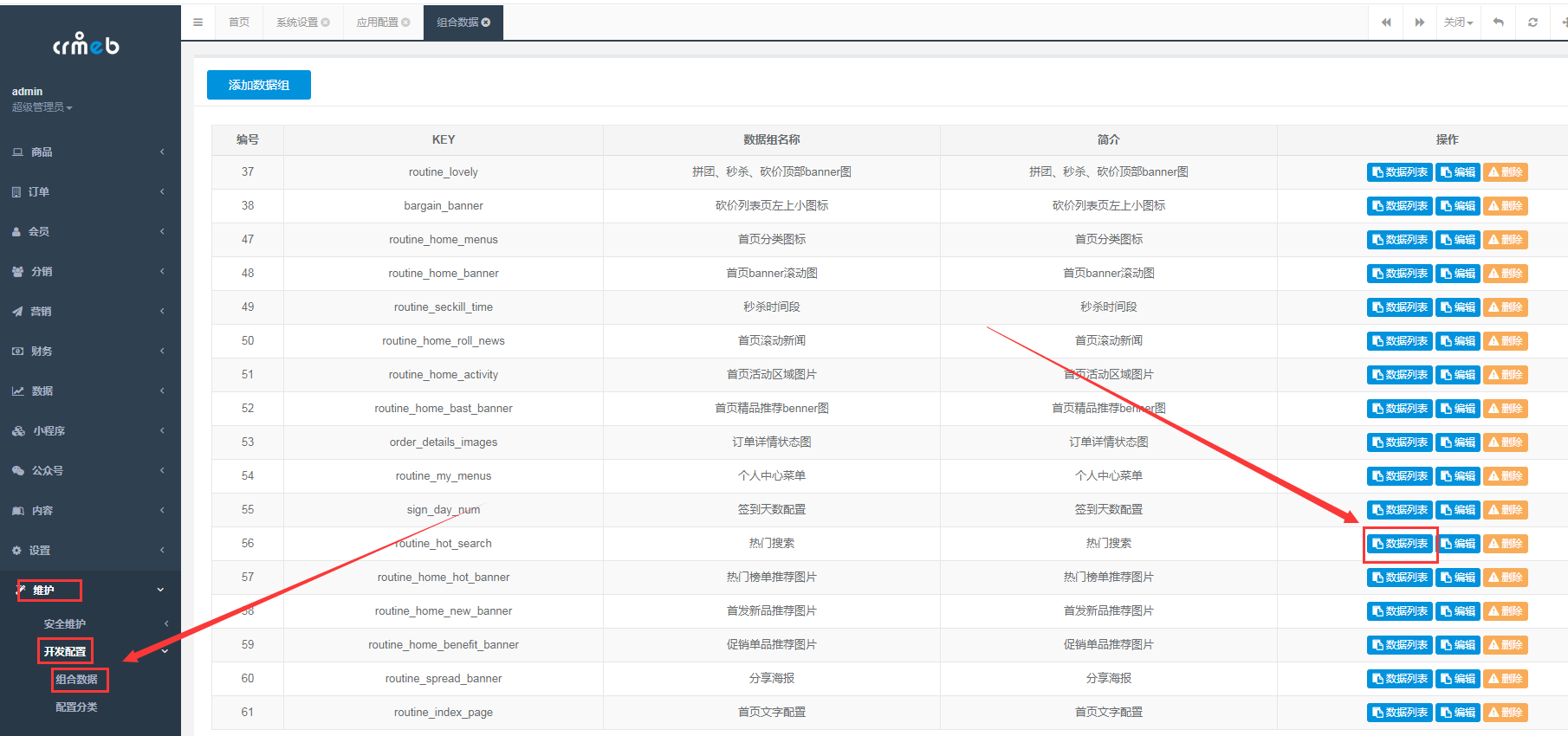Click the 小程序 cubes icon in sidebar
1568x736 pixels.
pos(18,430)
